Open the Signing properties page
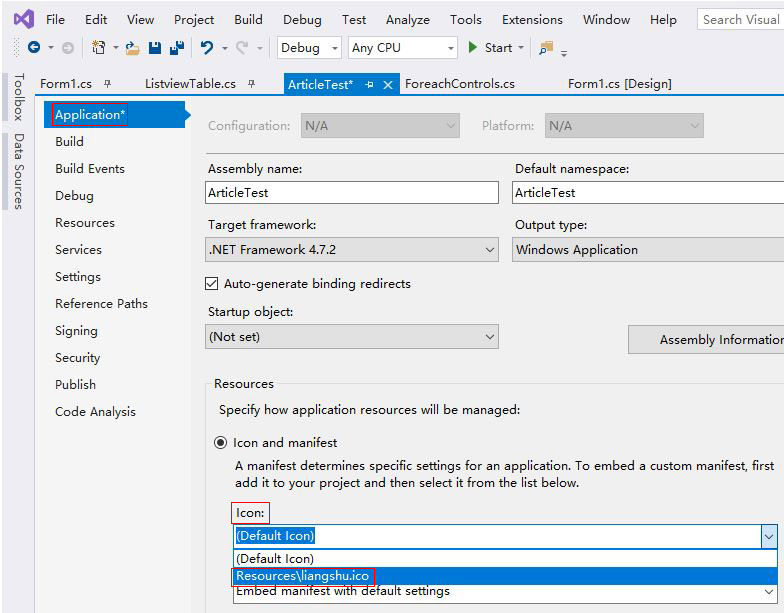 76,330
